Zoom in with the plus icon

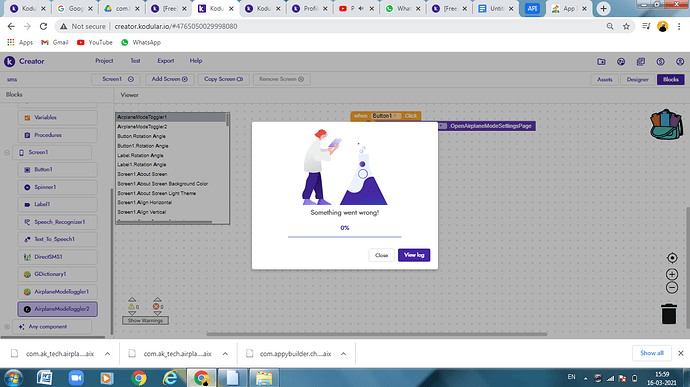pos(672,274)
